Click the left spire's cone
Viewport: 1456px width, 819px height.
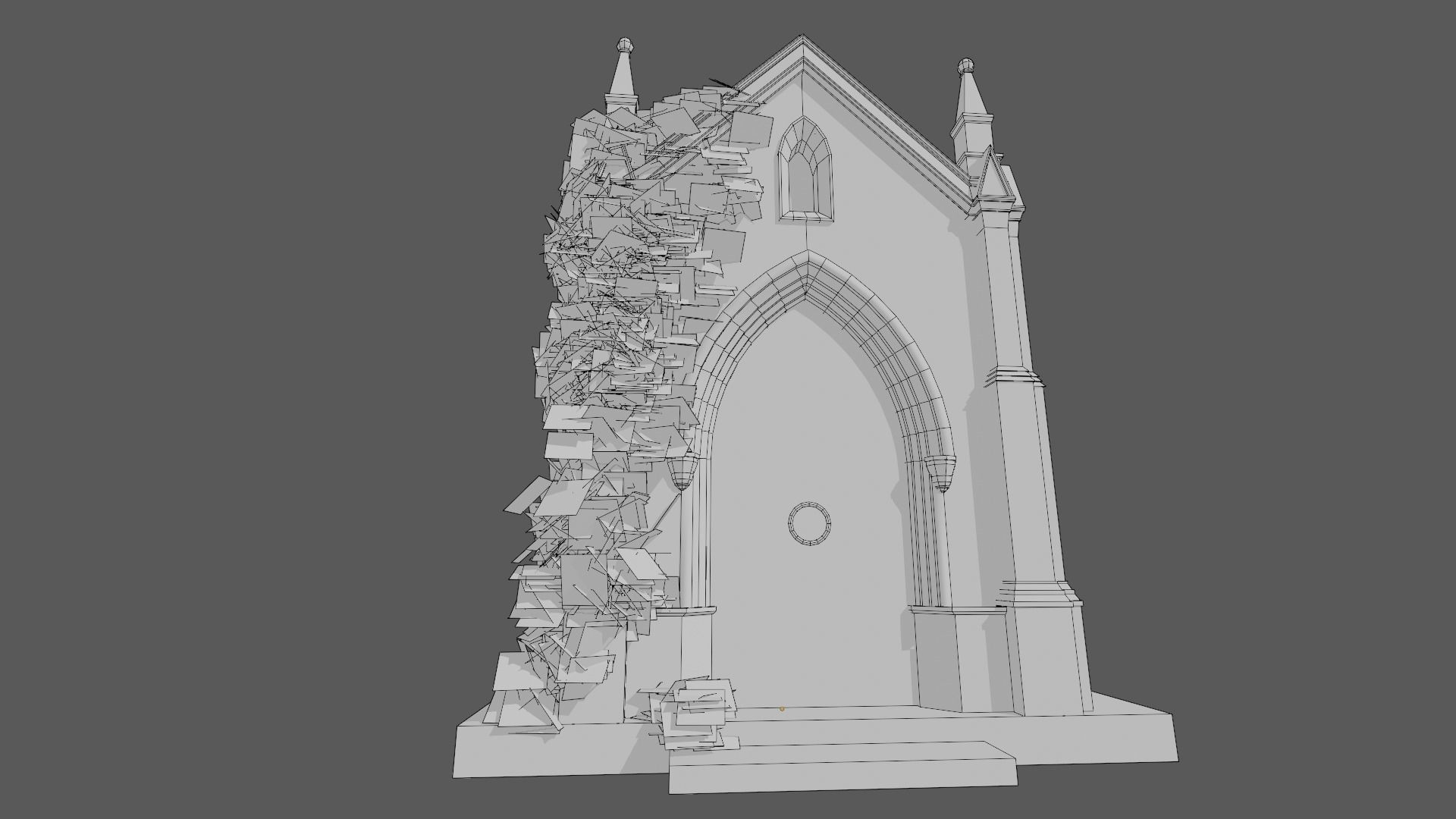[623, 76]
